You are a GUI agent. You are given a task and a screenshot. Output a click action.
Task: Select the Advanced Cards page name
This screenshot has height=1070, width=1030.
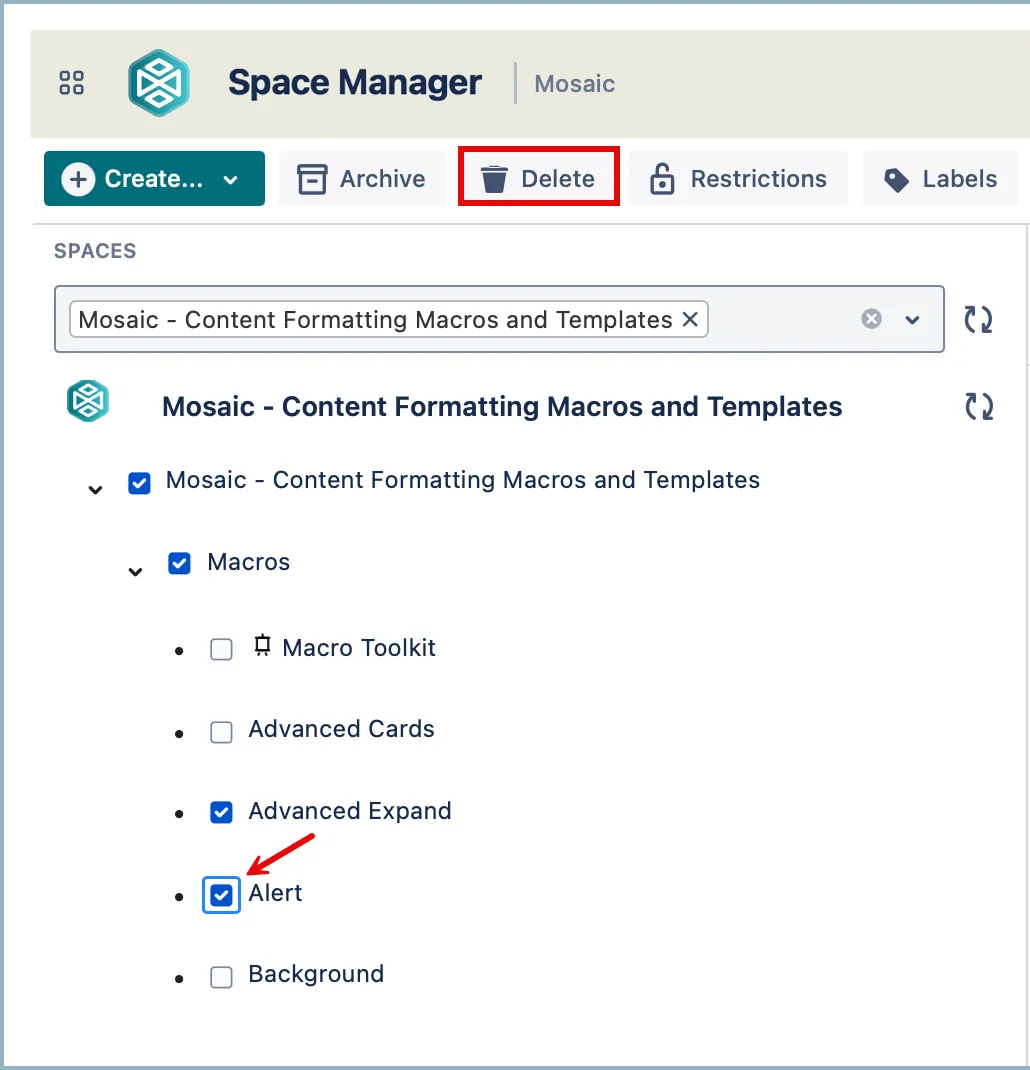[x=341, y=729]
